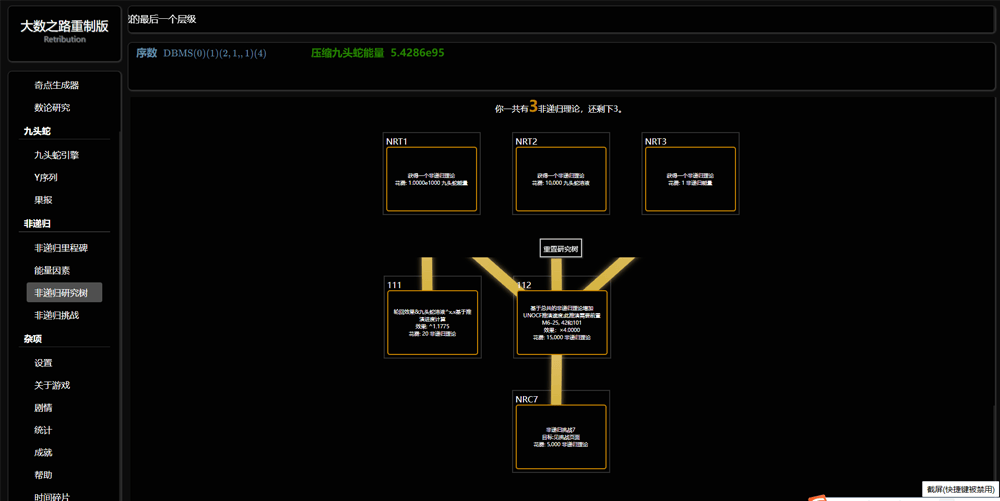1000x501 pixels.
Task: Select the highlighted 非递归研究树 tab
Action: click(x=64, y=293)
